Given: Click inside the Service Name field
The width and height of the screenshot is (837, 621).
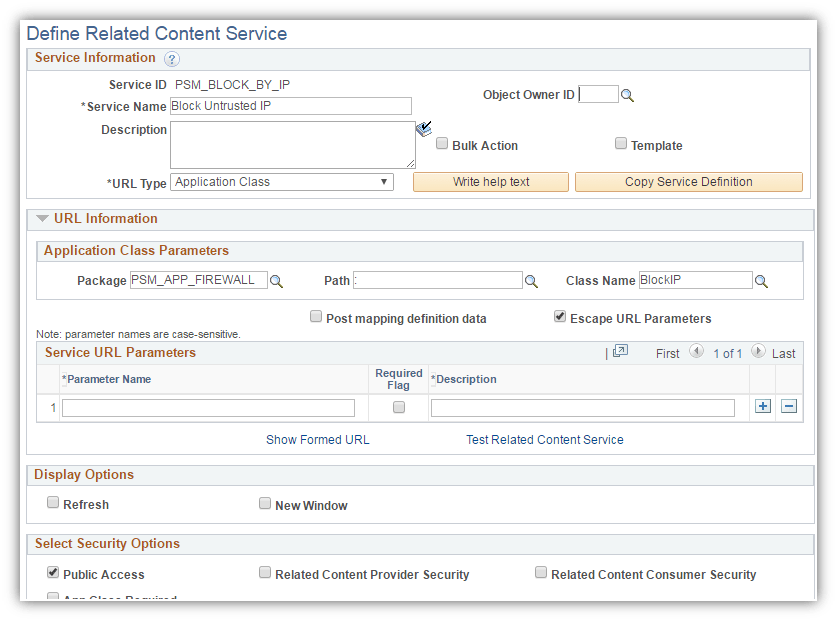Looking at the screenshot, I should pos(290,106).
